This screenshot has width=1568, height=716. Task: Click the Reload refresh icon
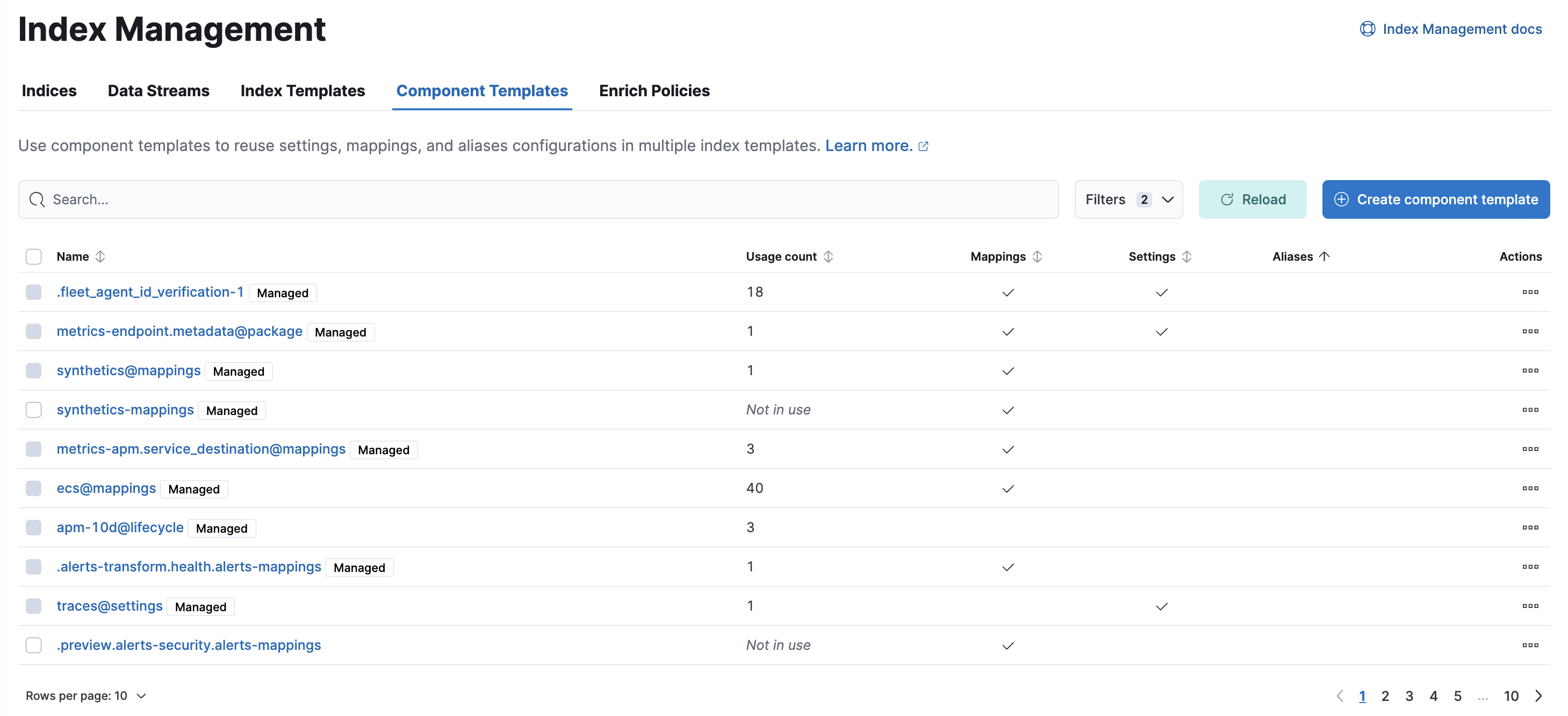(x=1228, y=199)
